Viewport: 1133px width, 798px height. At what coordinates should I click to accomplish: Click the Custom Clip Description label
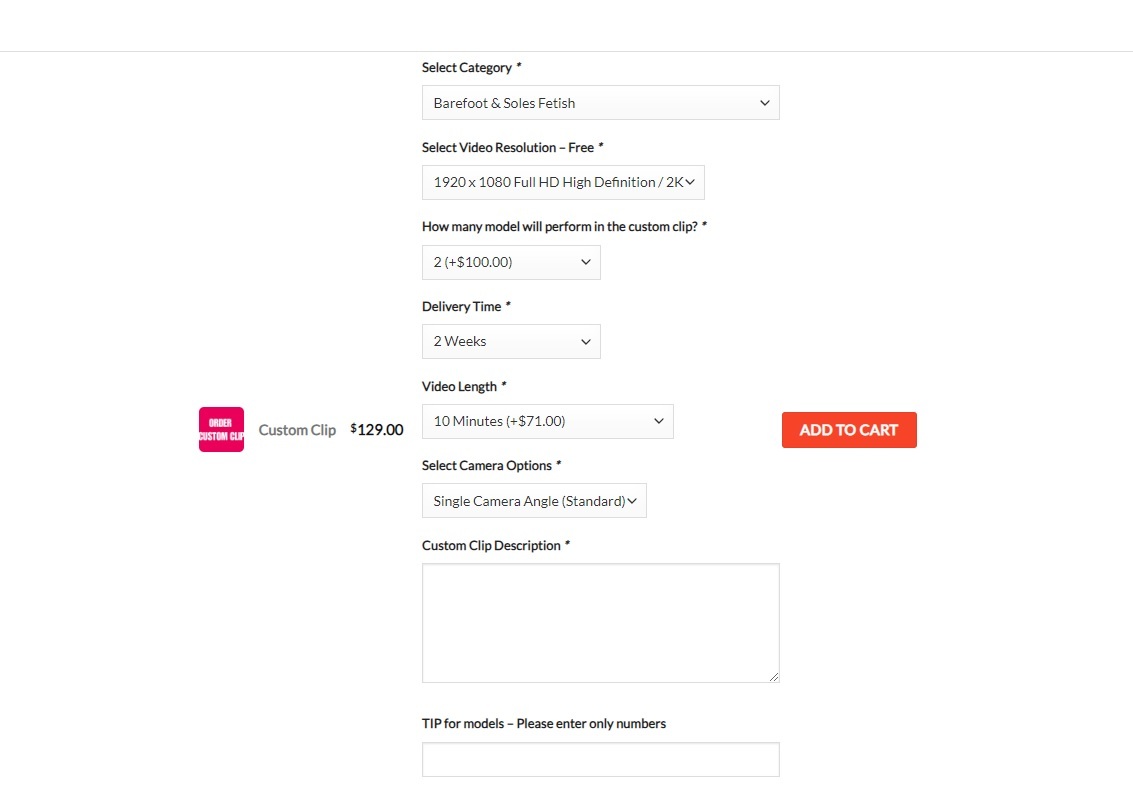coord(491,546)
